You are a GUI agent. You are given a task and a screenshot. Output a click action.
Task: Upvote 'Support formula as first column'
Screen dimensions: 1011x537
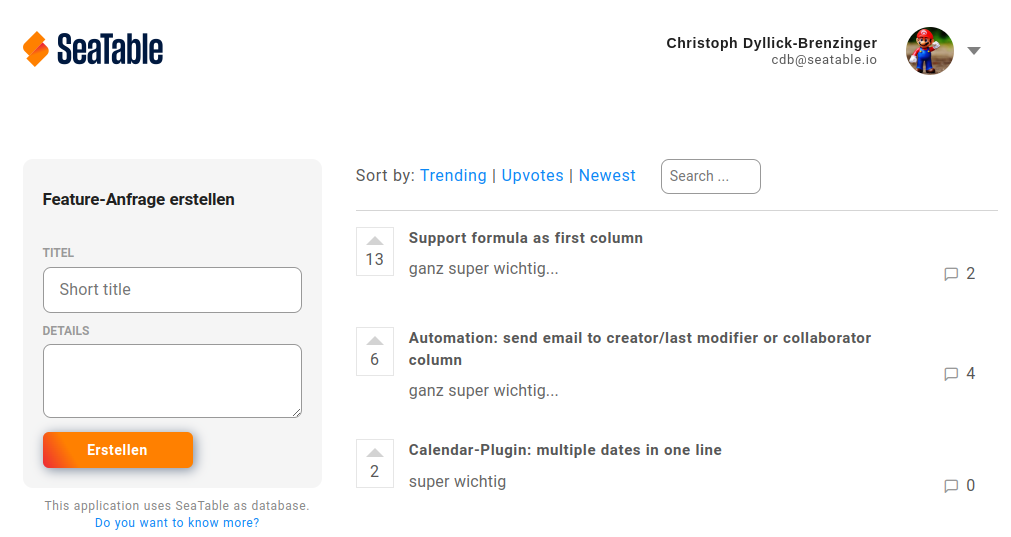[x=375, y=241]
